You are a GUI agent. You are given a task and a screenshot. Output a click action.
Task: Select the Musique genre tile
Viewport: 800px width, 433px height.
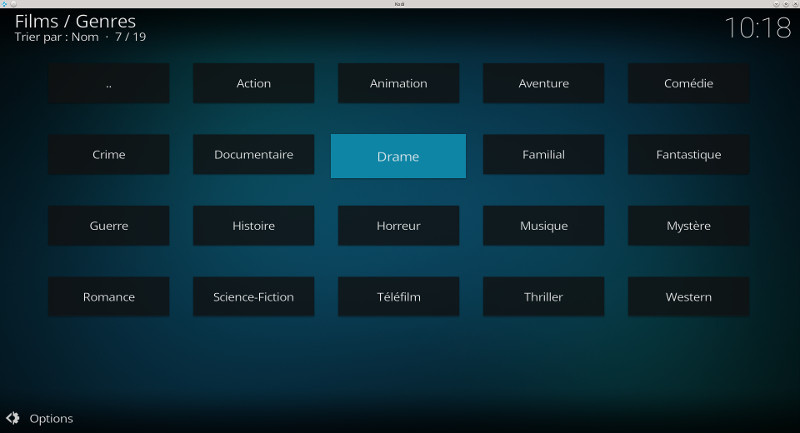(x=543, y=226)
